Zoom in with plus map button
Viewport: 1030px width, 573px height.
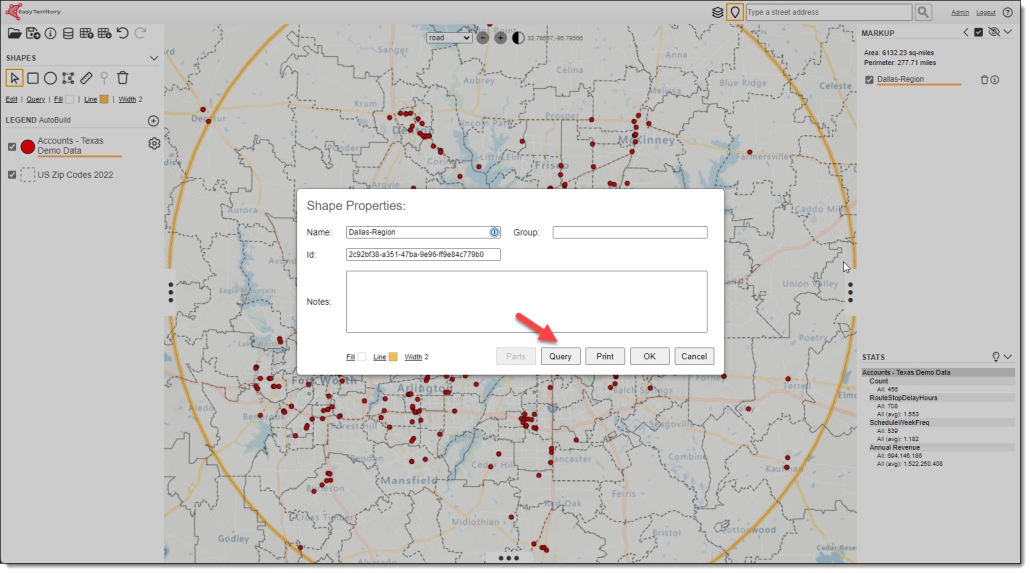coord(501,37)
